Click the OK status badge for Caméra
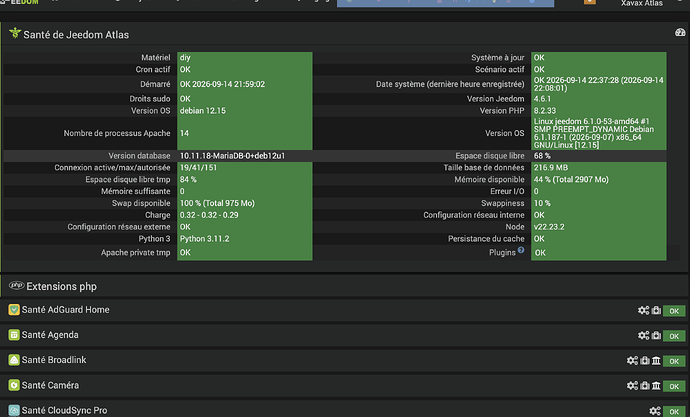 [674, 386]
